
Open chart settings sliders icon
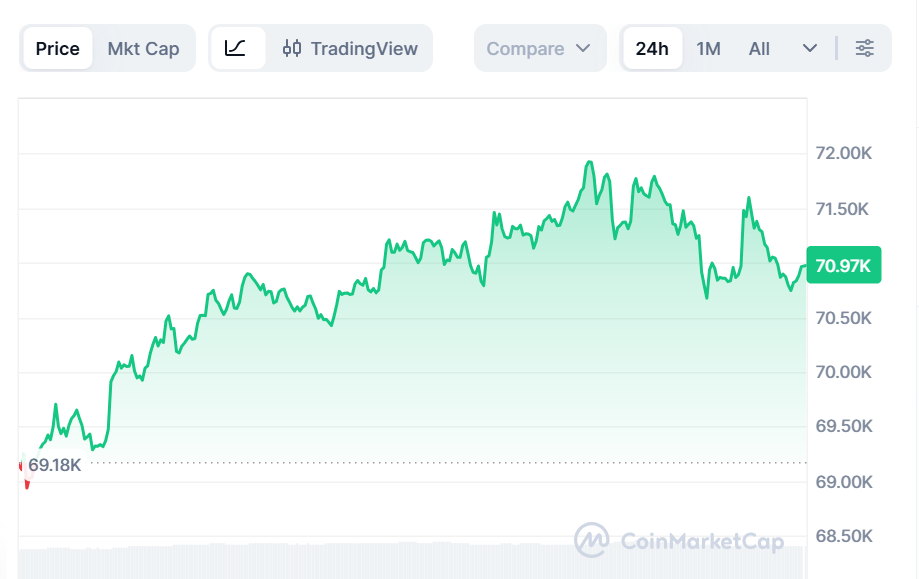coord(865,48)
